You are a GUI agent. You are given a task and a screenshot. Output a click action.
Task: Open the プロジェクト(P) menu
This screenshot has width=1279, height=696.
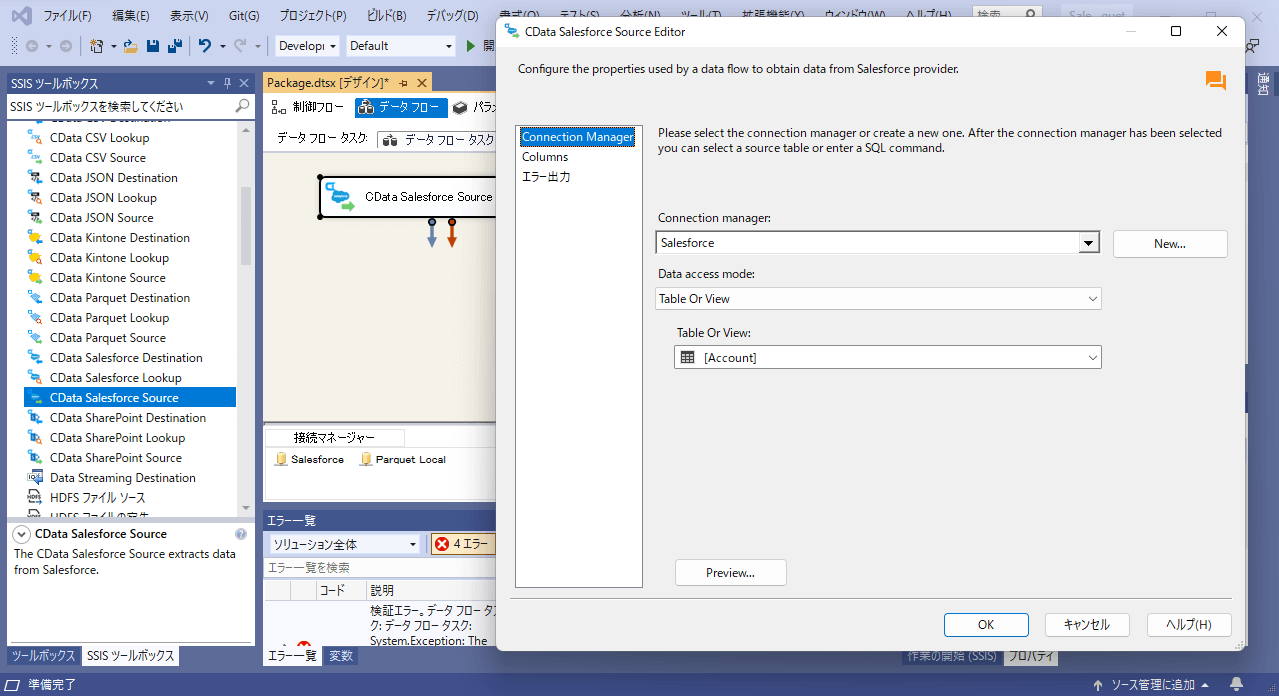coord(313,16)
